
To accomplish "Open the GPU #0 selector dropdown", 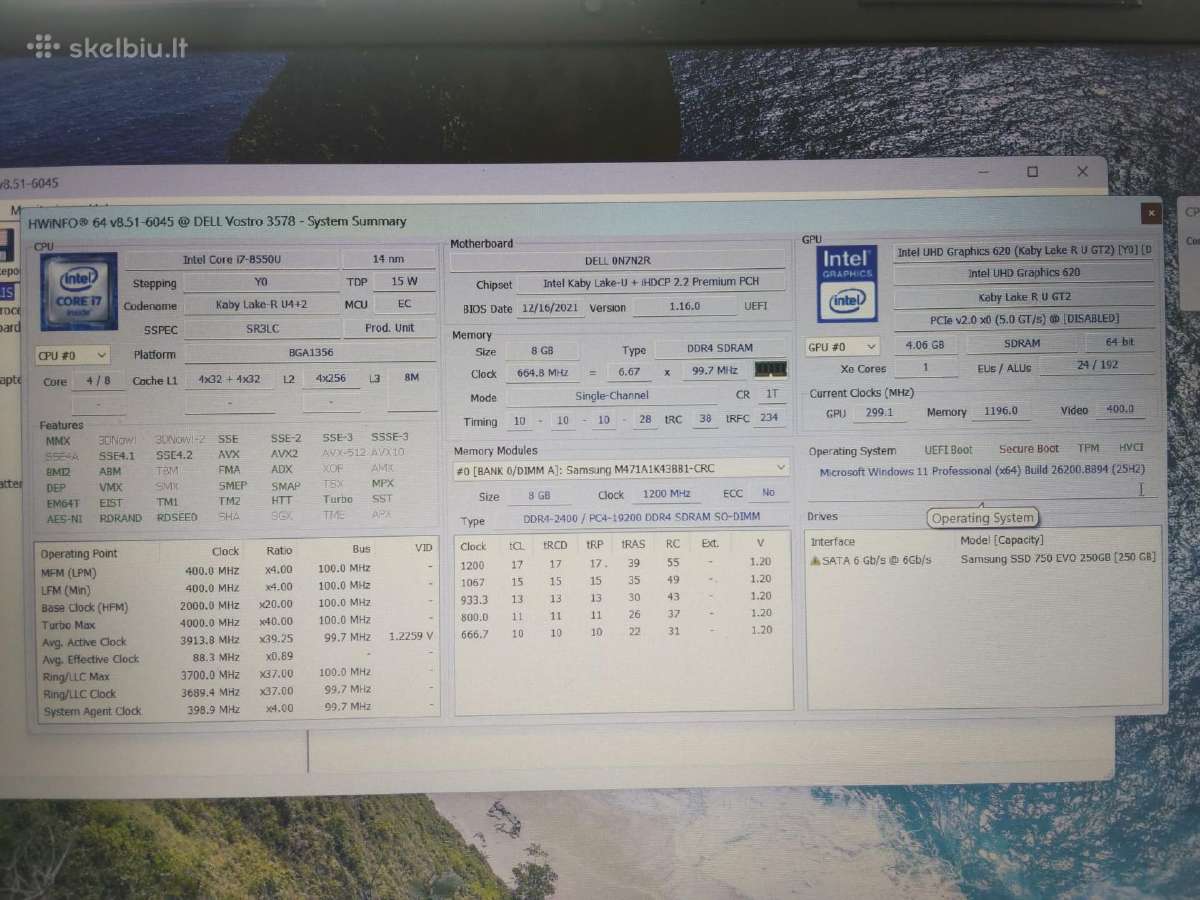I will pos(842,346).
